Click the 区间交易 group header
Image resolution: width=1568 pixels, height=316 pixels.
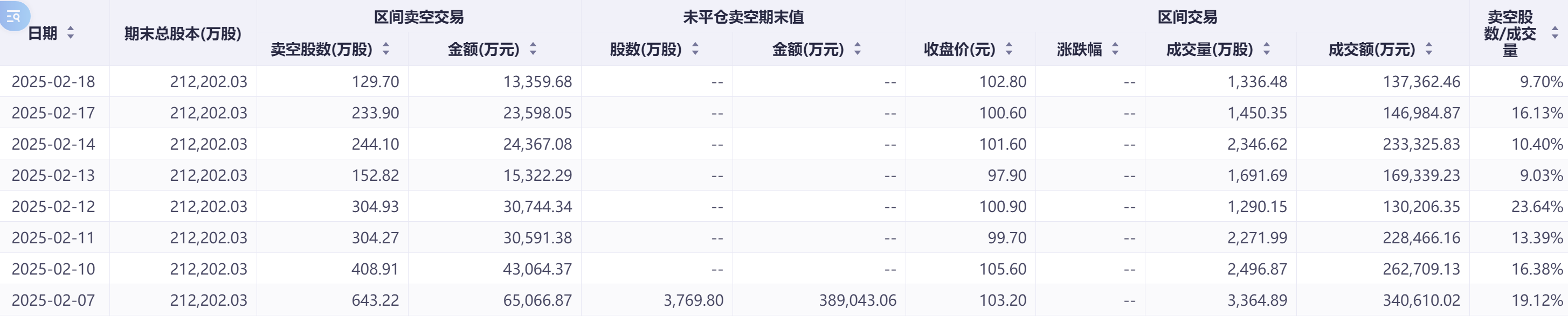point(1187,17)
